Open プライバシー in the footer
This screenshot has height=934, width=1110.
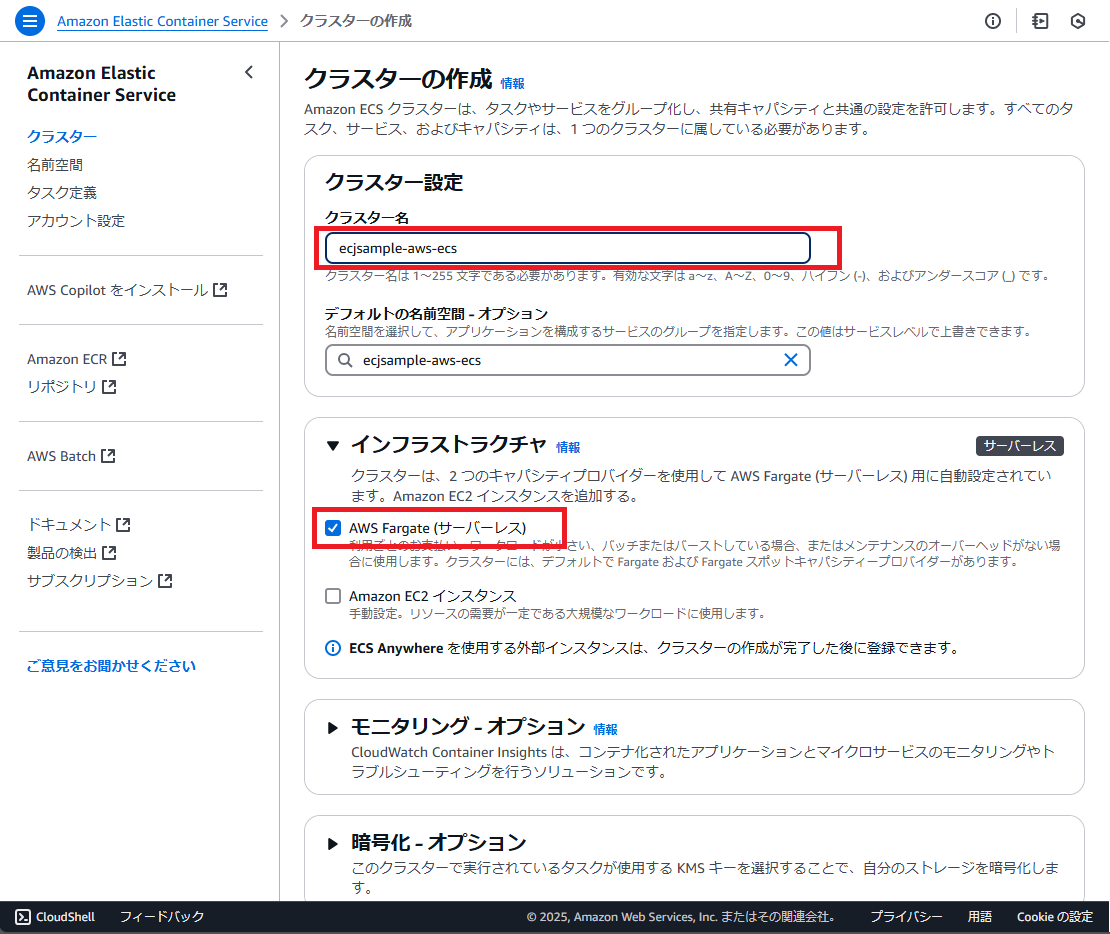pyautogui.click(x=906, y=917)
